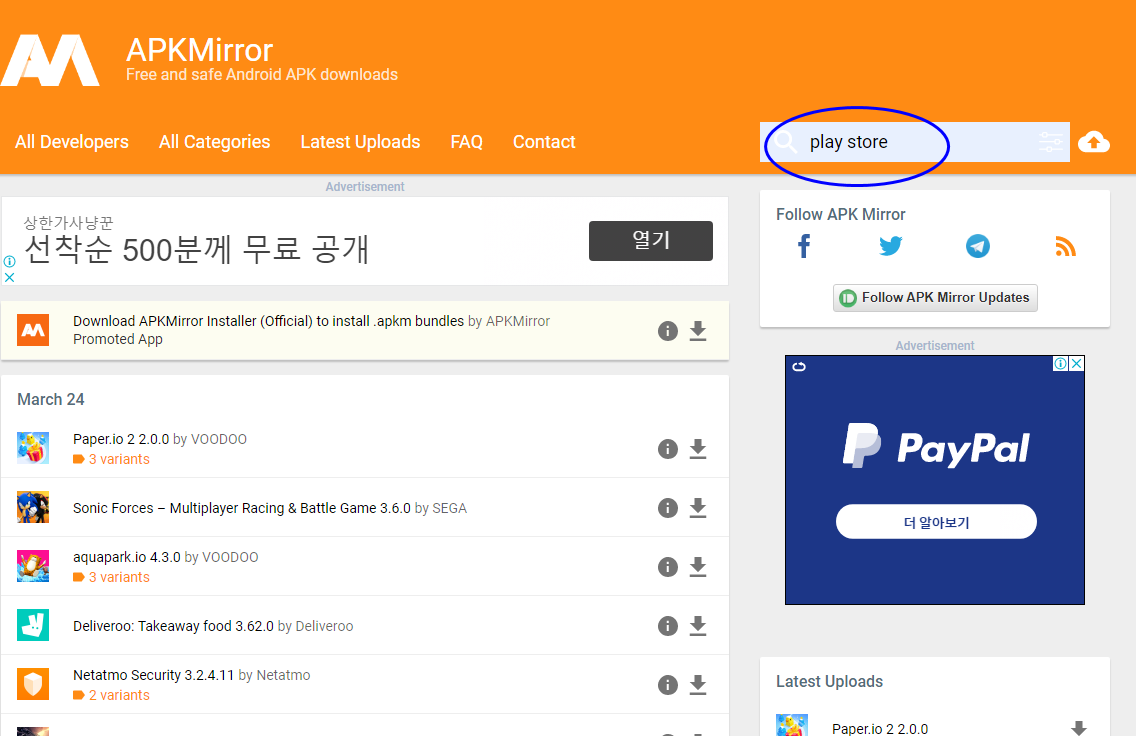
Task: Show info for Deliveroo 3.62.0
Action: pyautogui.click(x=668, y=626)
